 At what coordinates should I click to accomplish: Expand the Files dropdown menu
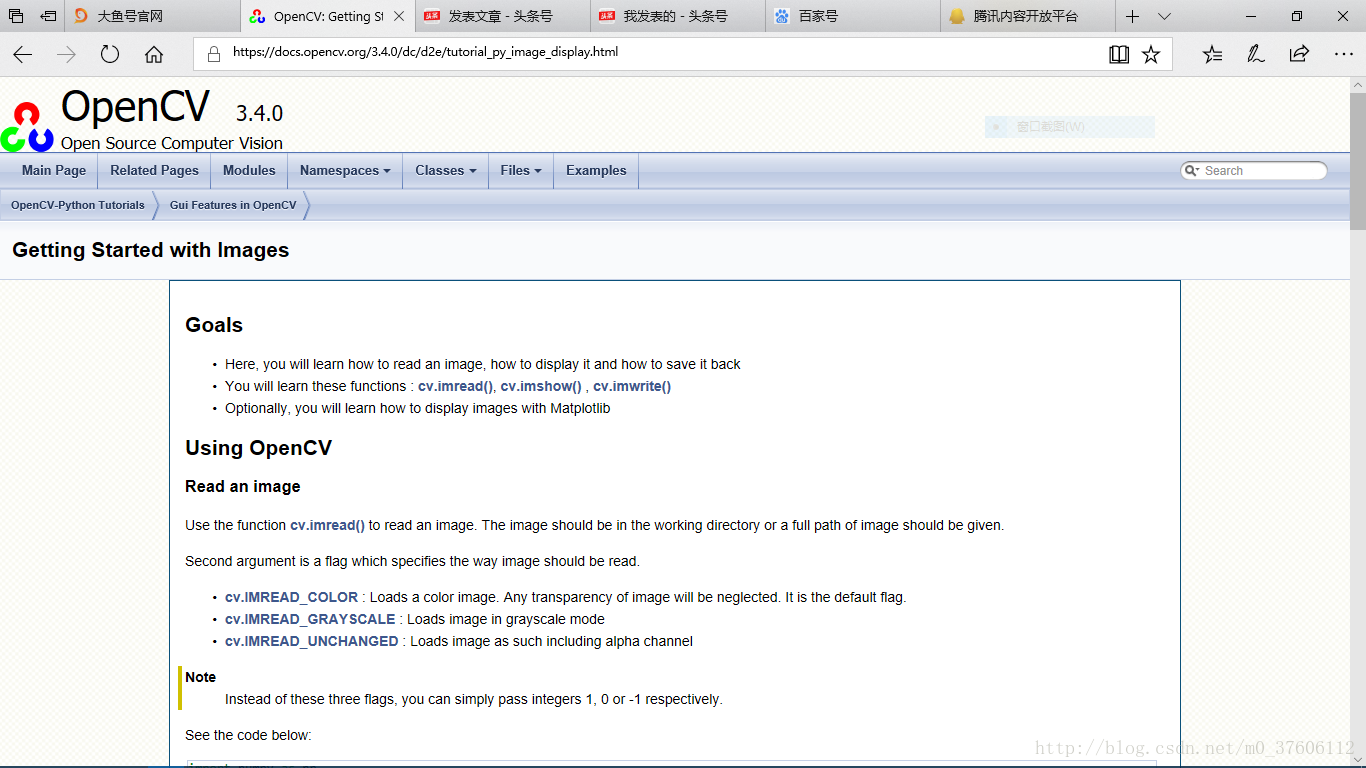521,170
